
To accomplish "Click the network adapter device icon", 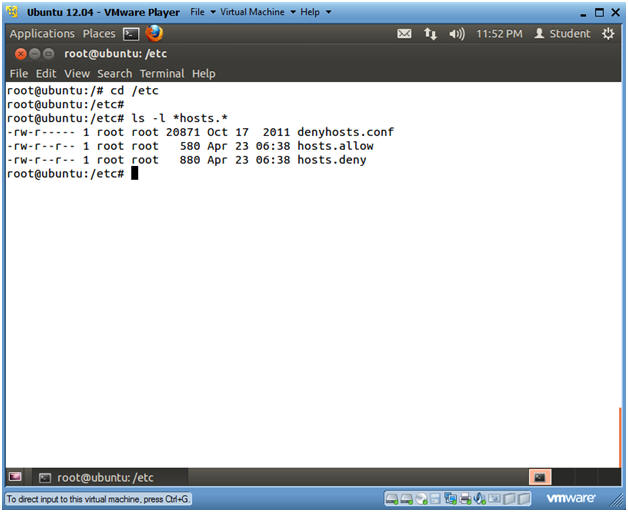I will [x=450, y=499].
